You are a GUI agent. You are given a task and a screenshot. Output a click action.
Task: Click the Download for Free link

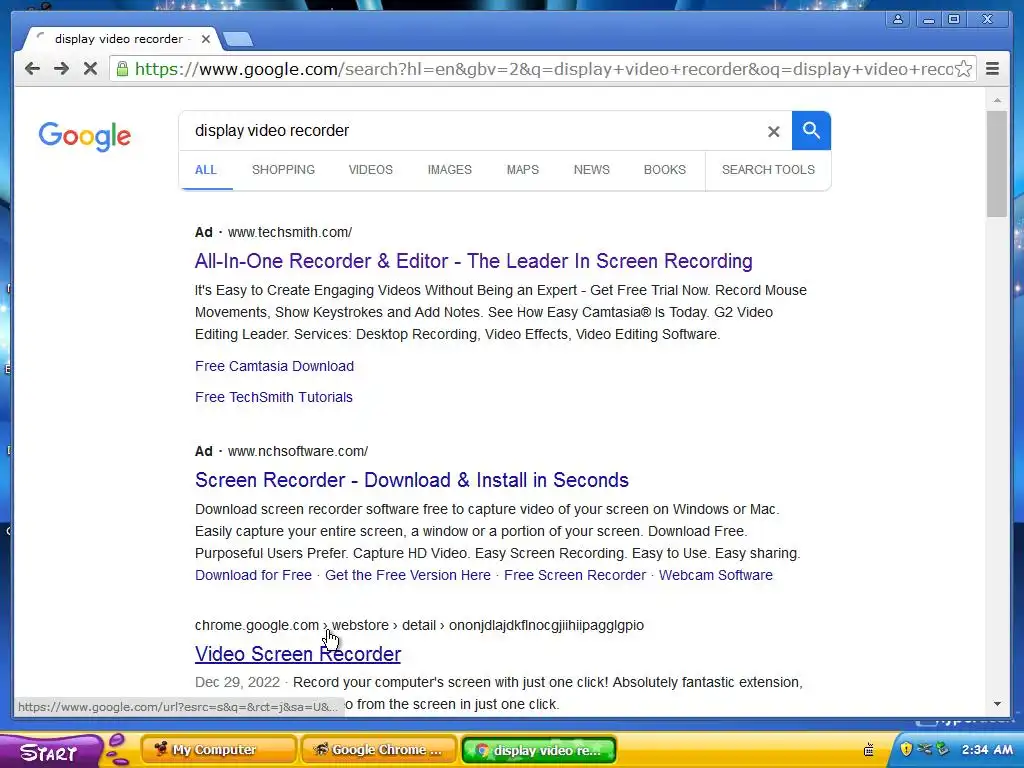pos(253,575)
